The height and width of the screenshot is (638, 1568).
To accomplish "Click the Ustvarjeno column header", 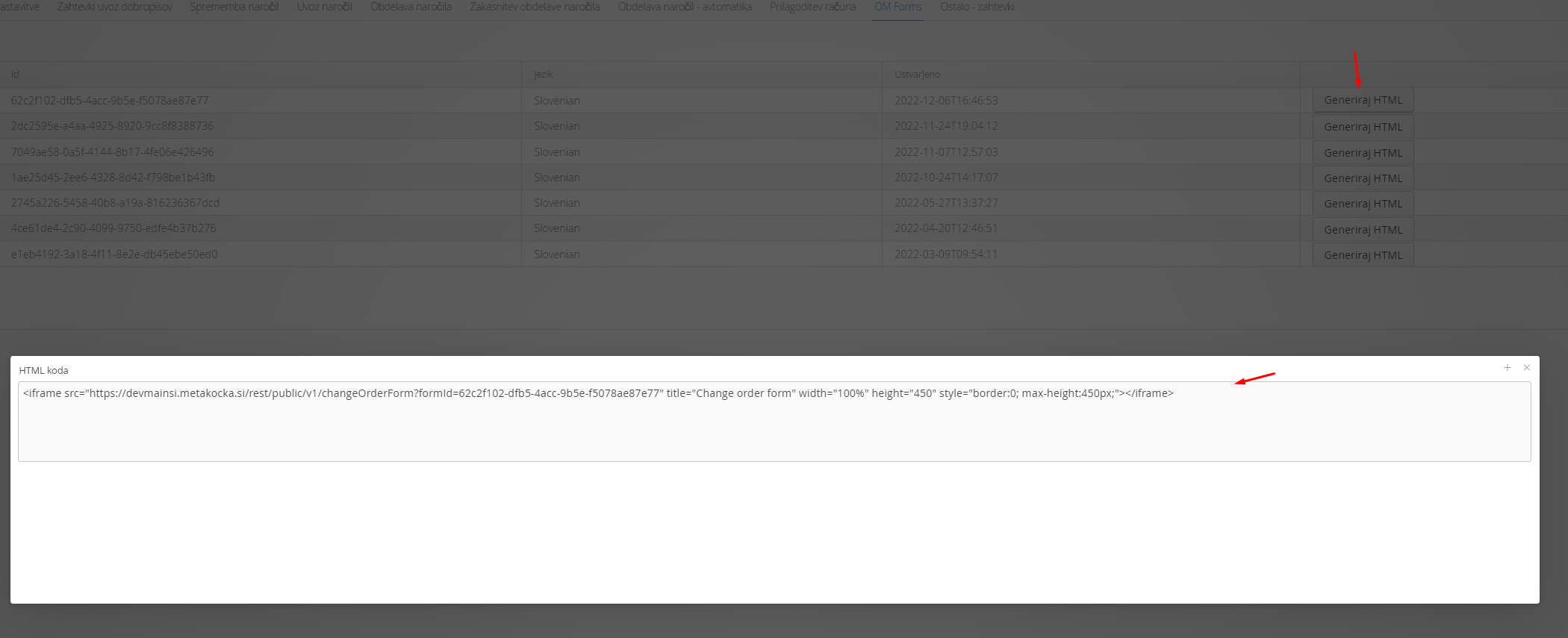I will click(918, 75).
